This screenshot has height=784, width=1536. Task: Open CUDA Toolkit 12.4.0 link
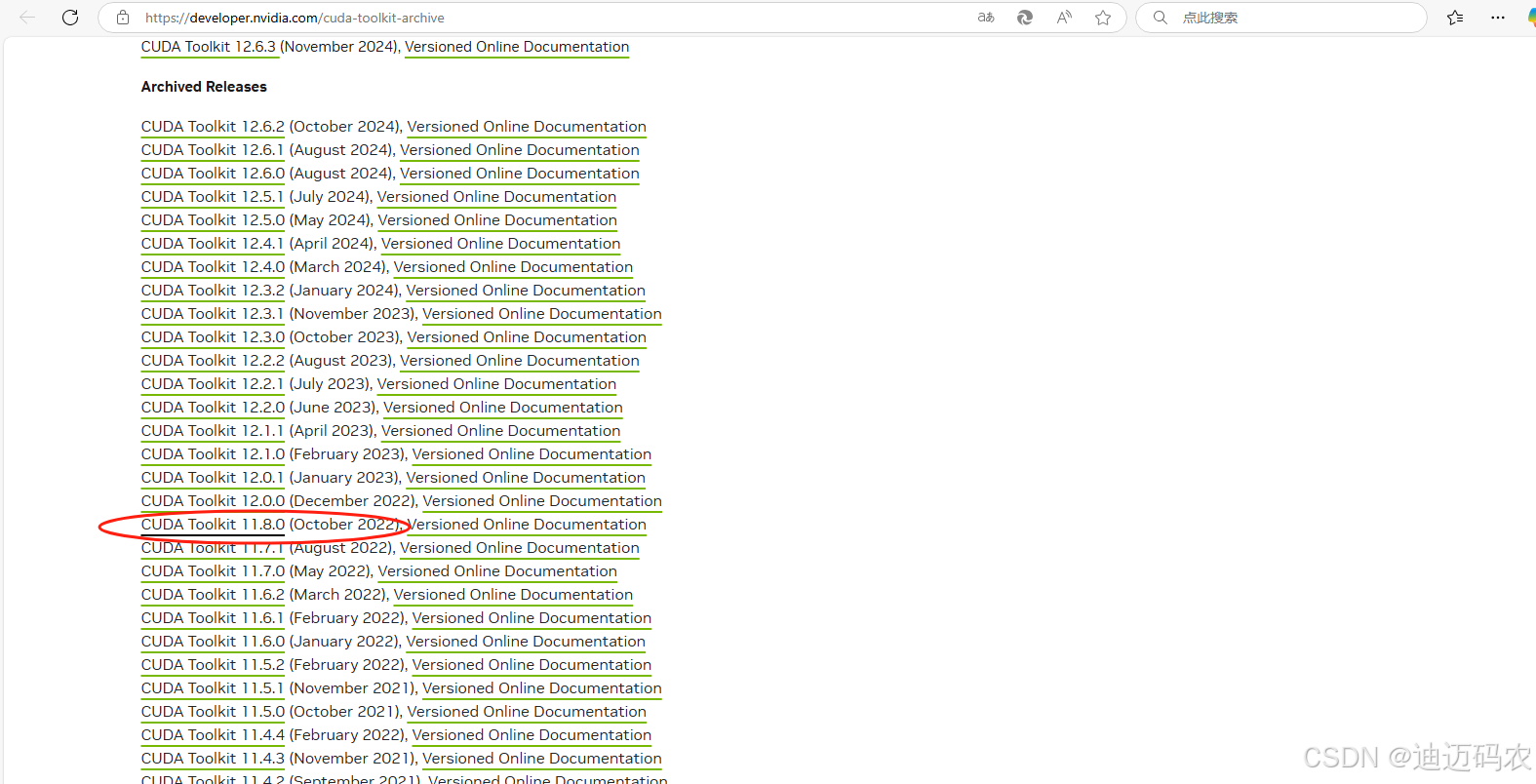coord(213,267)
